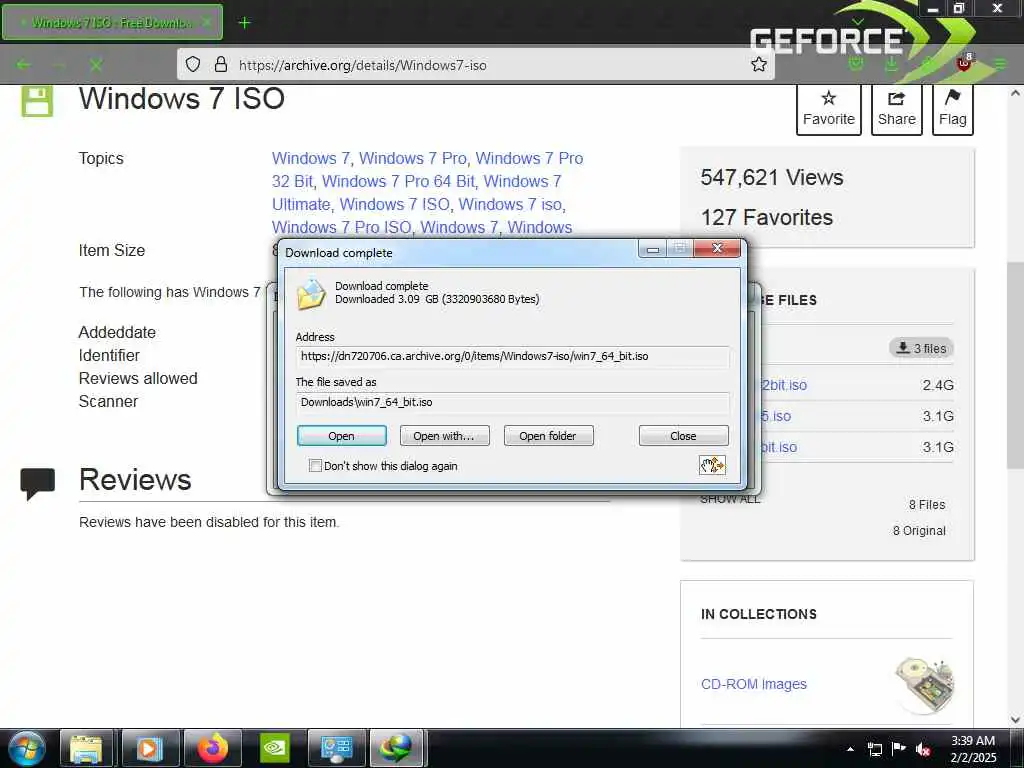This screenshot has width=1024, height=768.
Task: Click the 8 Original entry
Action: point(919,531)
